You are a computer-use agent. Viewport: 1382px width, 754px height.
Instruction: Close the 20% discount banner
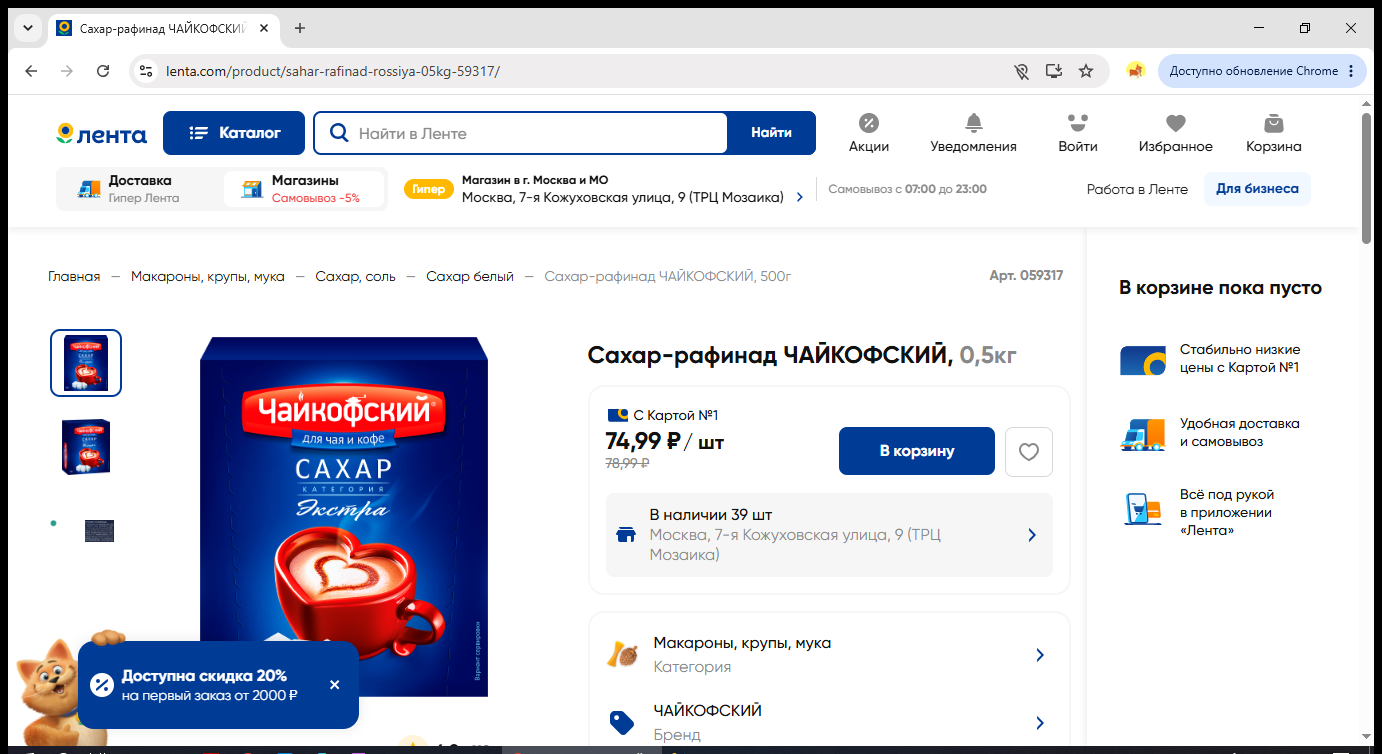[335, 685]
